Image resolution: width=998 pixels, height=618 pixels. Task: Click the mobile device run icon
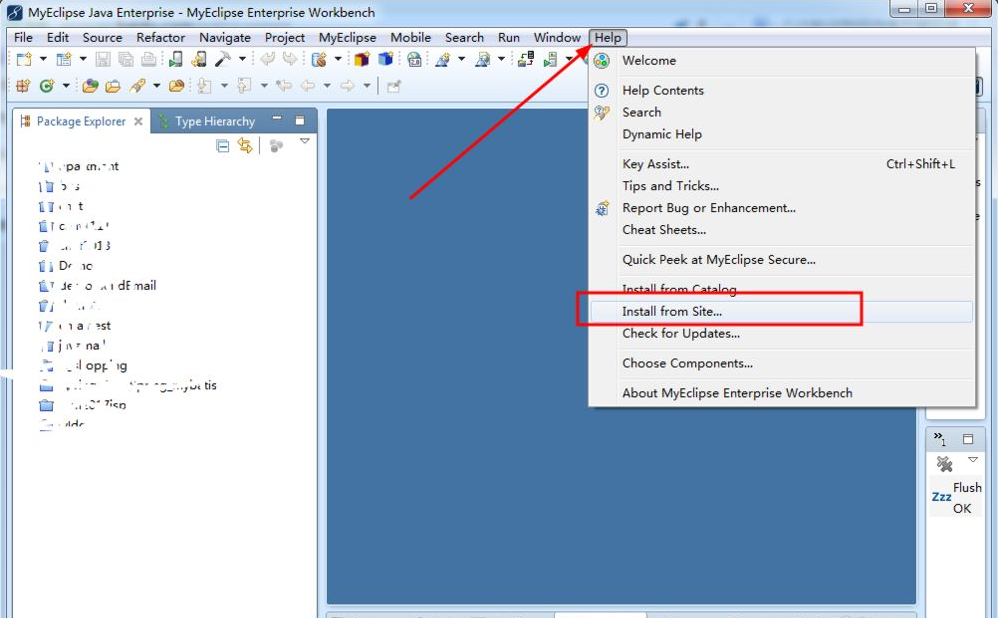176,60
